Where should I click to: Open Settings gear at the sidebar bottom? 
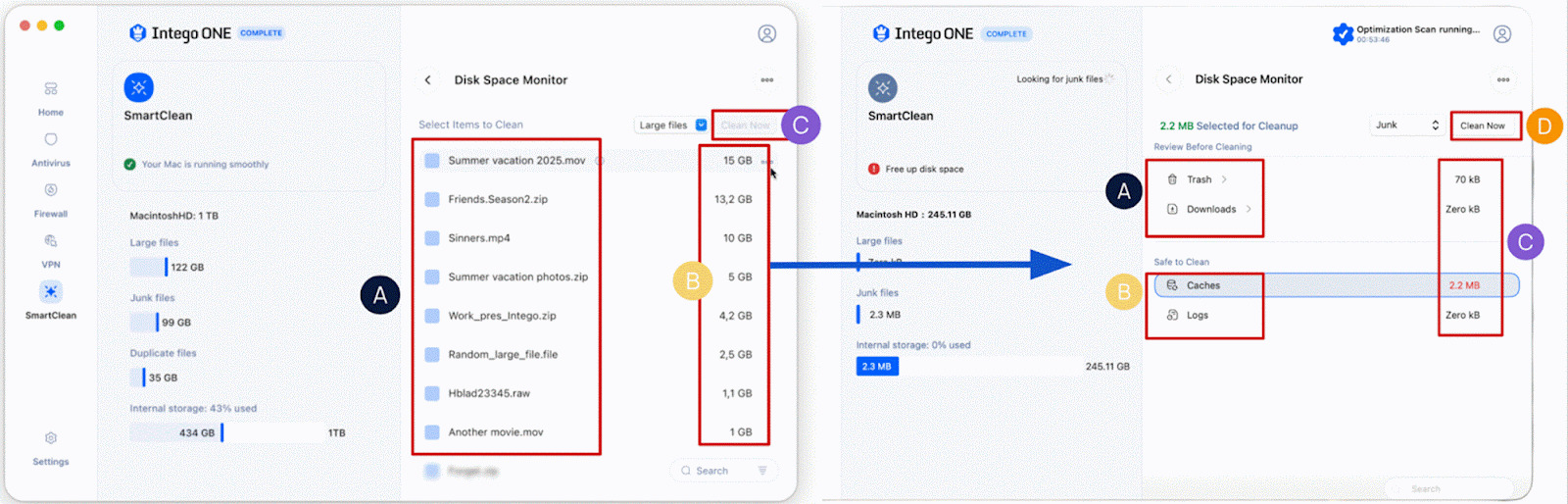[51, 447]
